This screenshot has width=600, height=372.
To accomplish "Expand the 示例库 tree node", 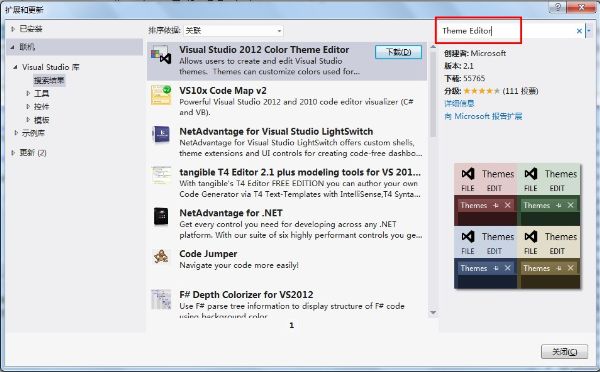I will coord(16,133).
